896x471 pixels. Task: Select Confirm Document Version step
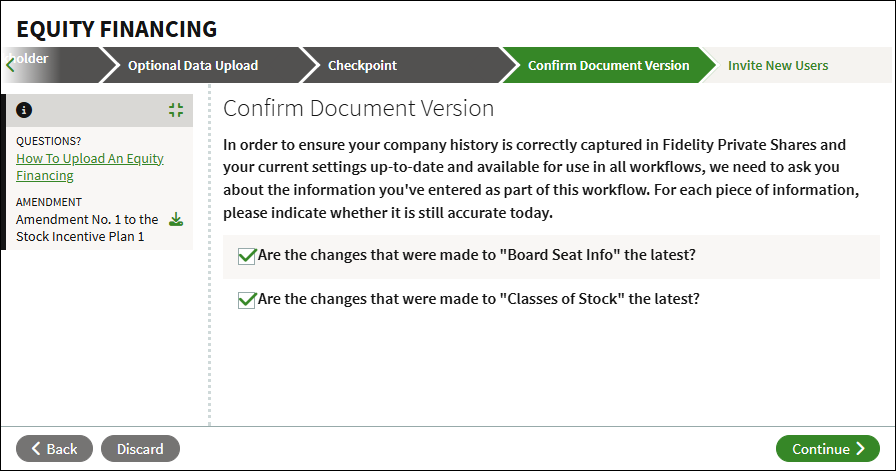608,65
